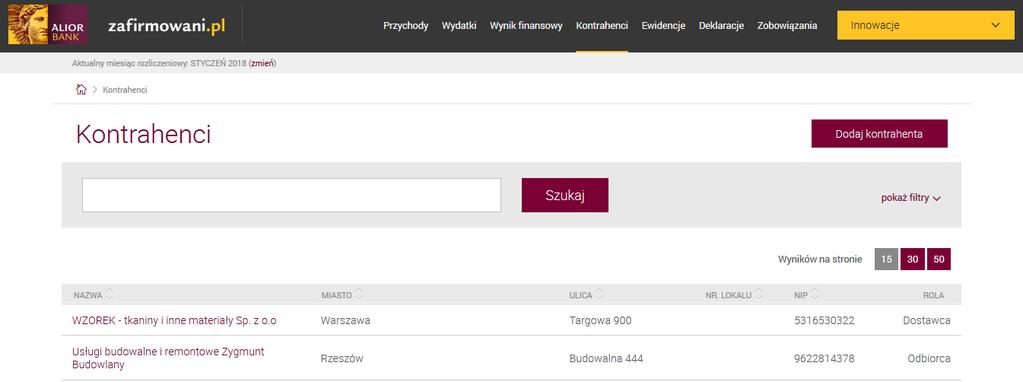Select the Kontrahenci menu item
The width and height of the screenshot is (1023, 382).
(x=602, y=26)
